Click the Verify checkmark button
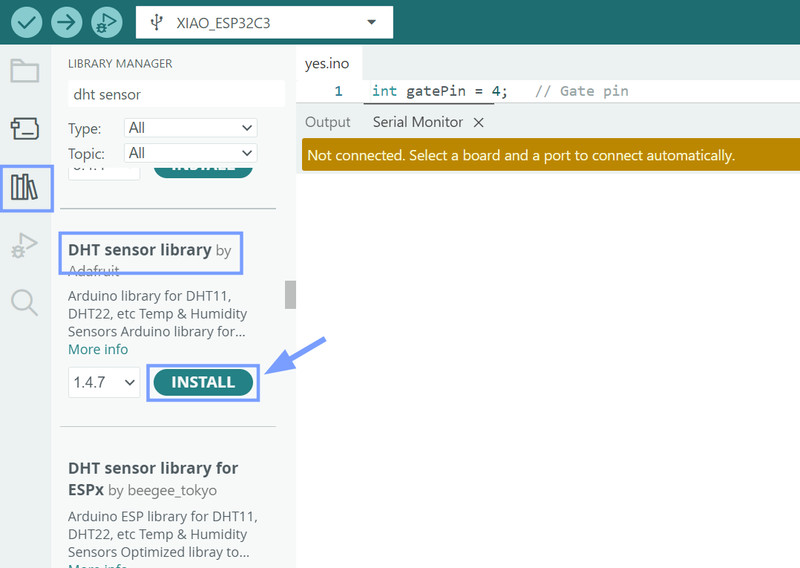800x568 pixels. click(27, 22)
